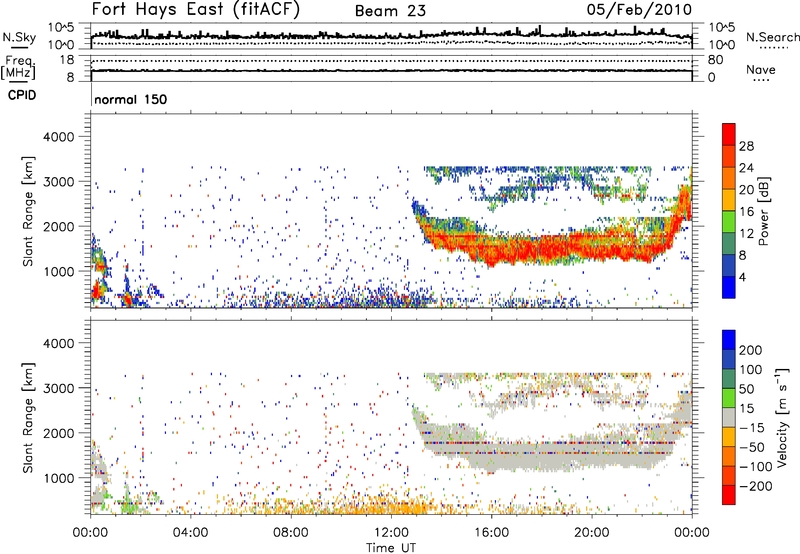800x554 pixels.
Task: Click the "4000" tick of the Power panel
Action: point(59,137)
